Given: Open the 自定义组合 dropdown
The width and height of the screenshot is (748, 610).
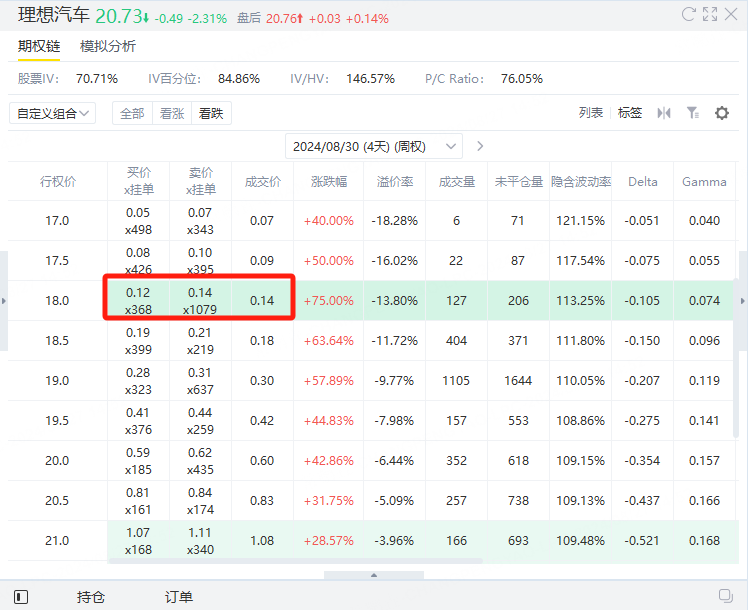Looking at the screenshot, I should coord(52,114).
